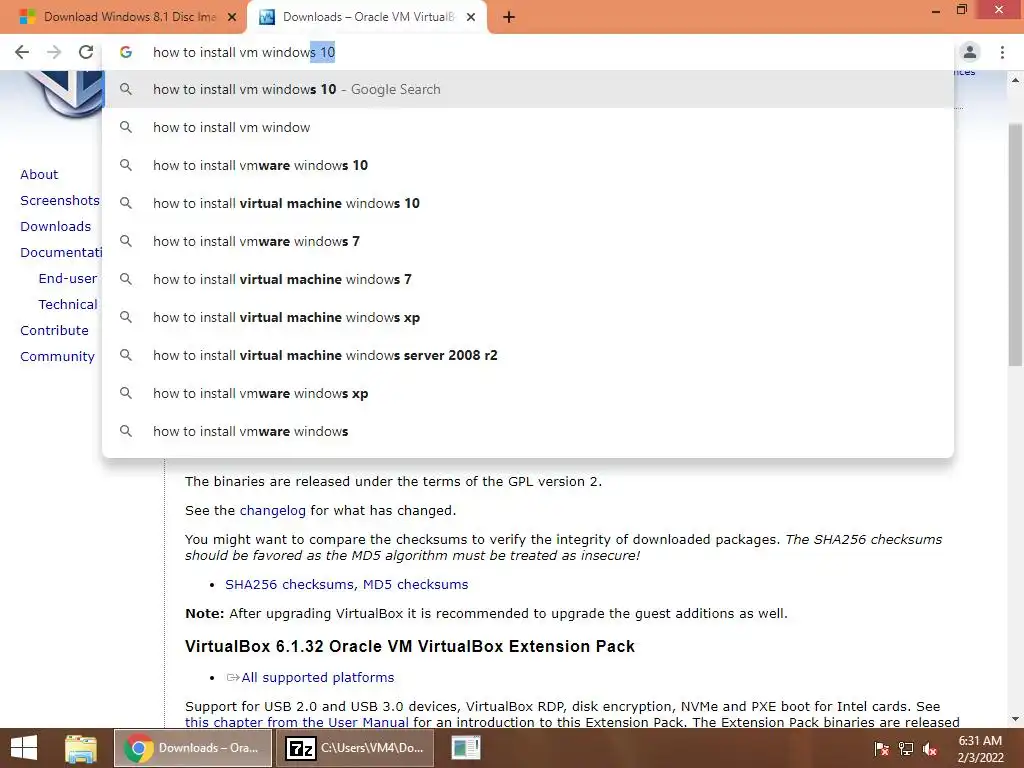Pick suggestion 'how to install vmware windows xp'
Image resolution: width=1024 pixels, height=768 pixels.
click(x=528, y=393)
